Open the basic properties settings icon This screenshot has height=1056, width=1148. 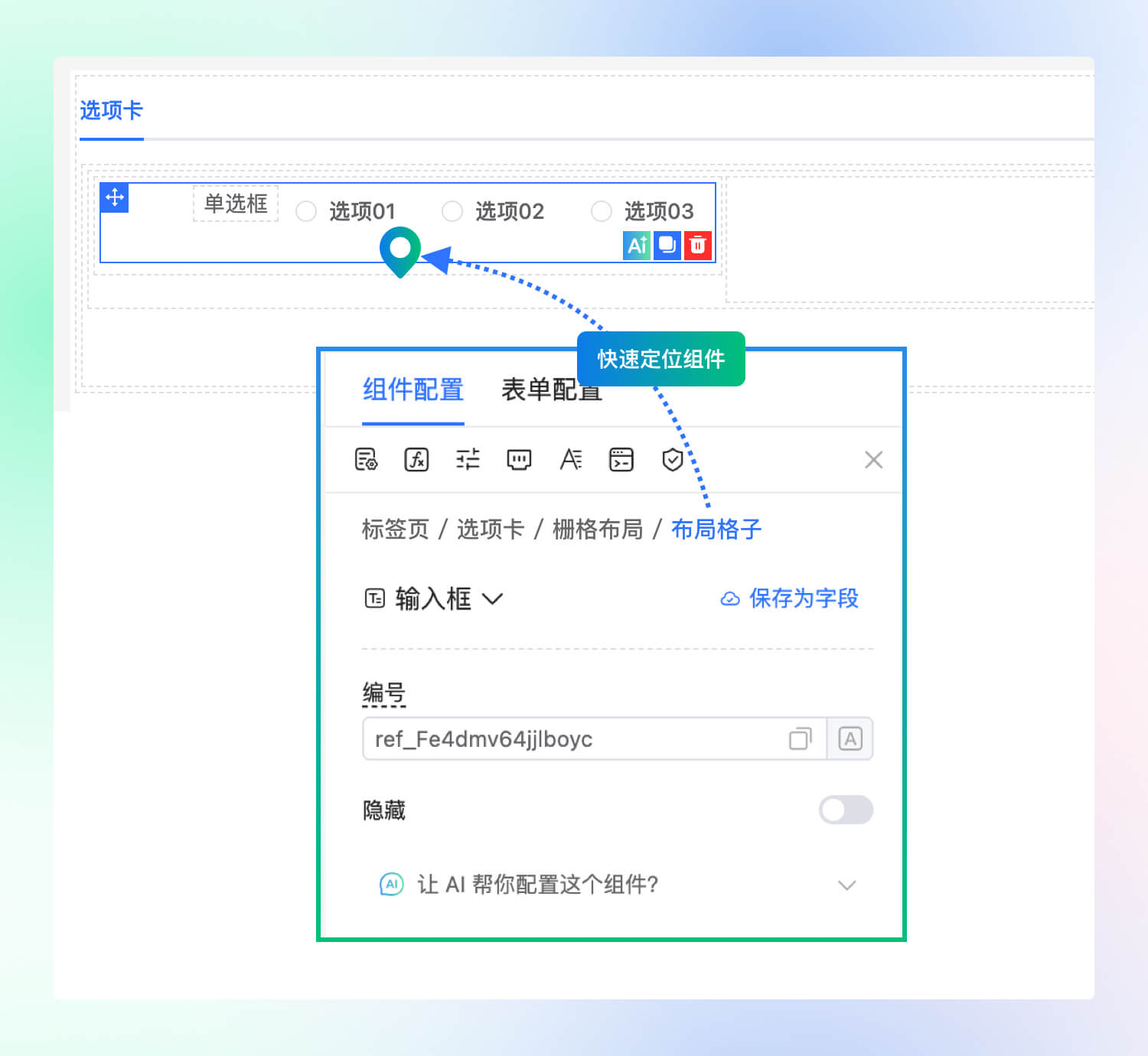(366, 460)
